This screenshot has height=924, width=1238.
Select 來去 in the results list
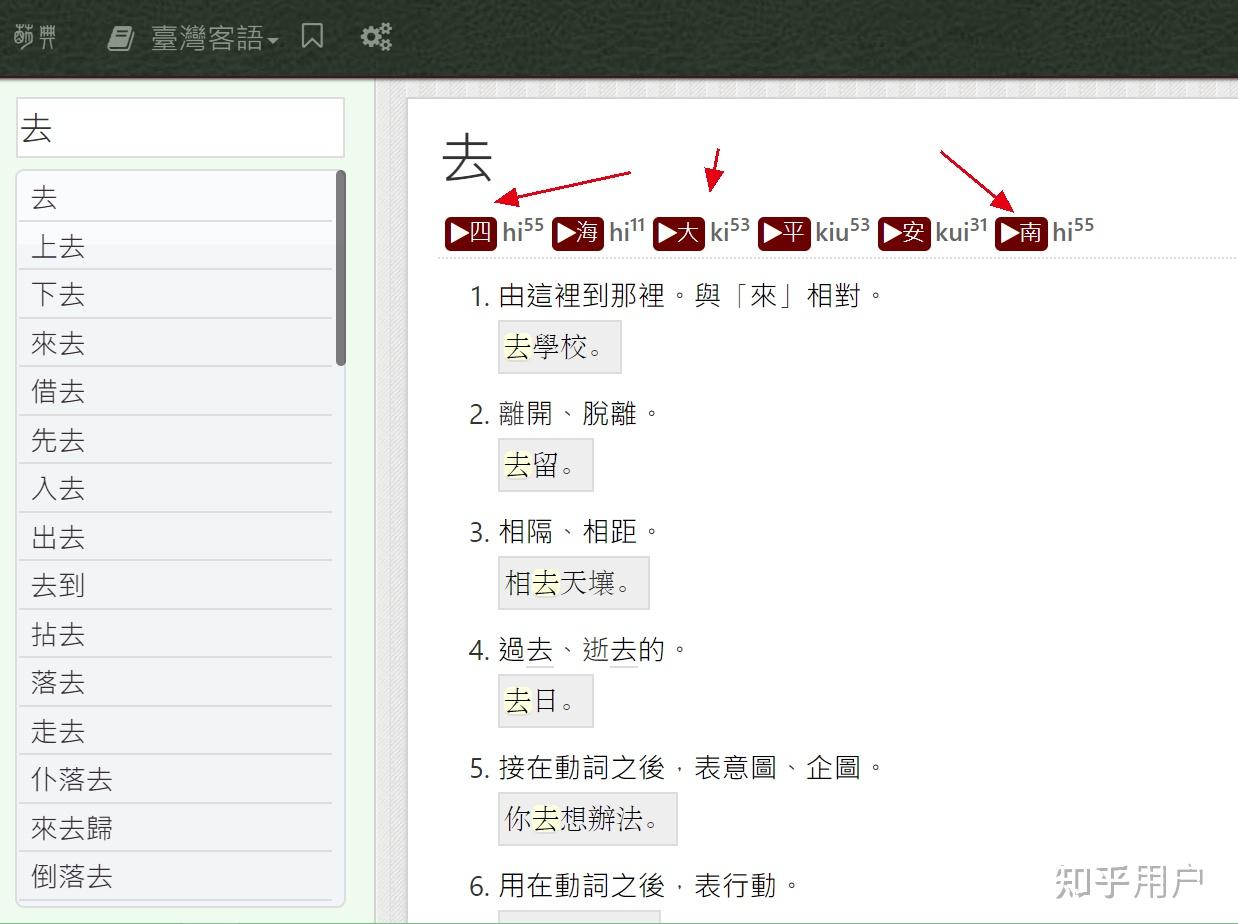point(175,343)
